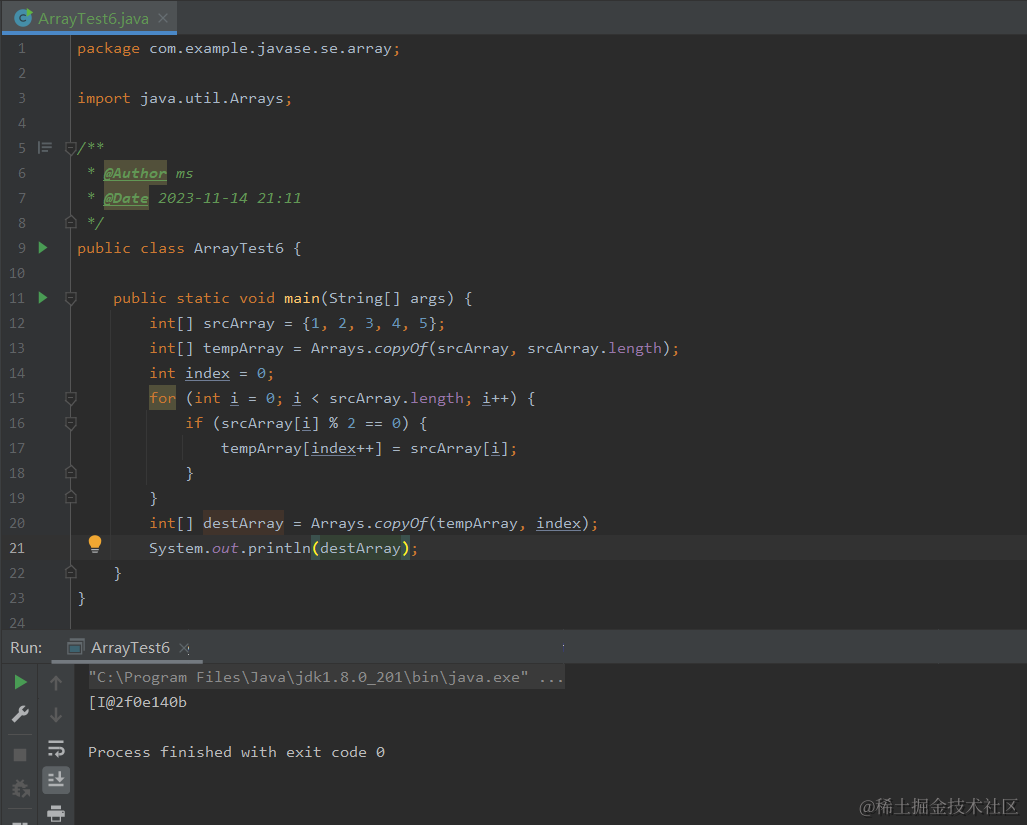Collapse the Javadoc comment at line 5
1027x825 pixels.
click(x=71, y=149)
